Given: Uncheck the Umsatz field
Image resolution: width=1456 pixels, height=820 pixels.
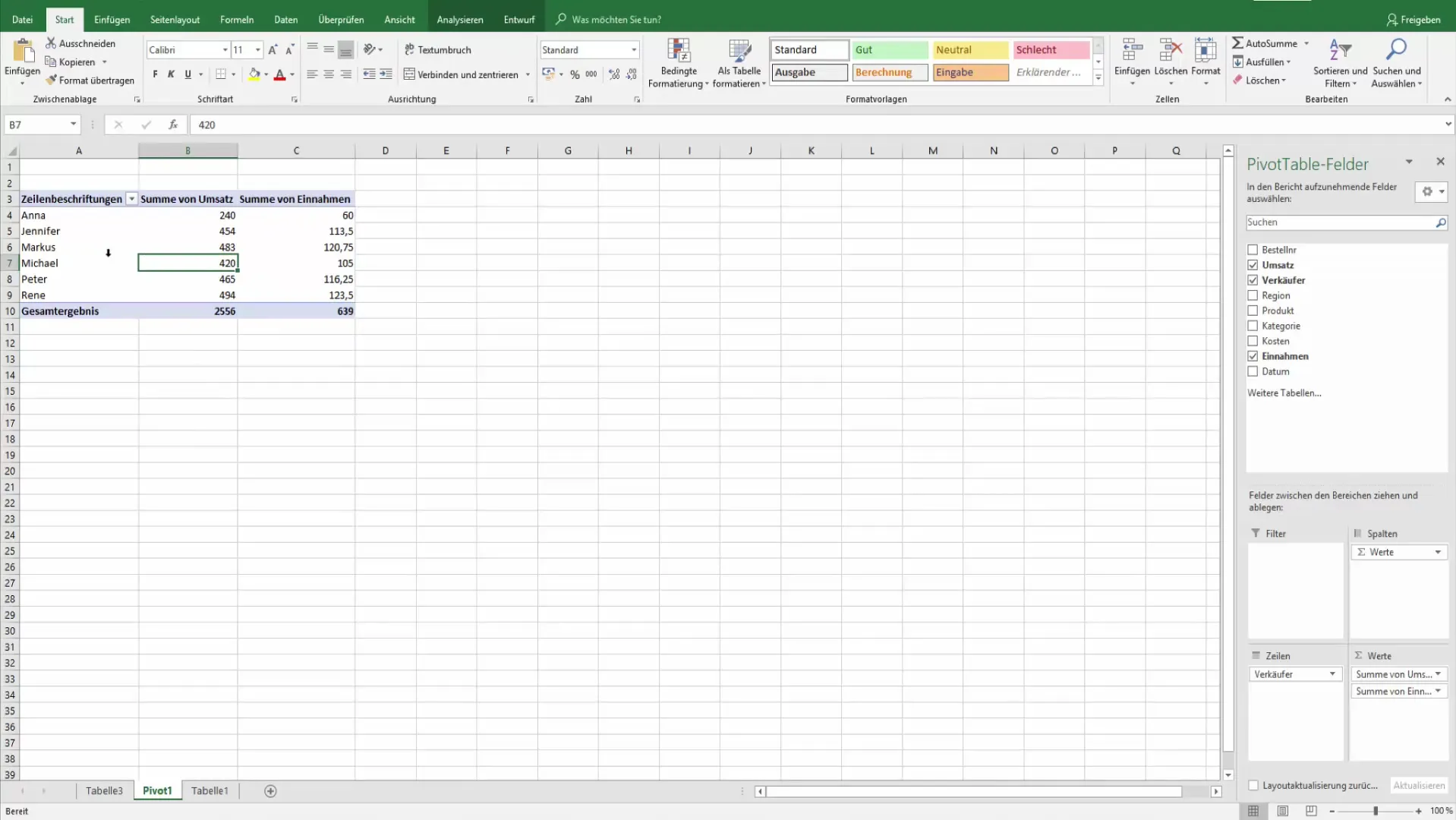Looking at the screenshot, I should tap(1253, 265).
